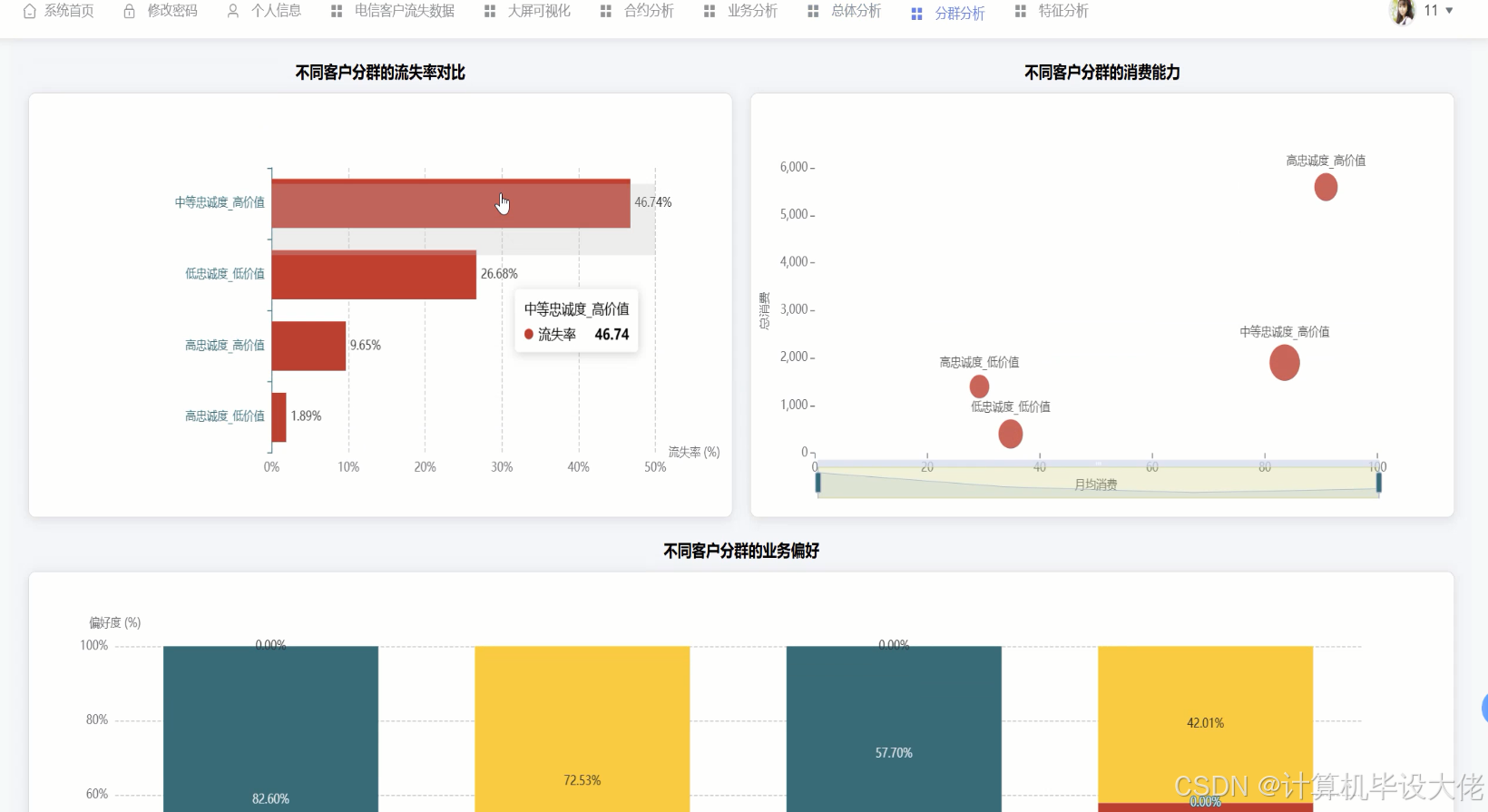Click the 高忠诚度_低价值 scatter bubble
The width and height of the screenshot is (1488, 812).
[979, 387]
